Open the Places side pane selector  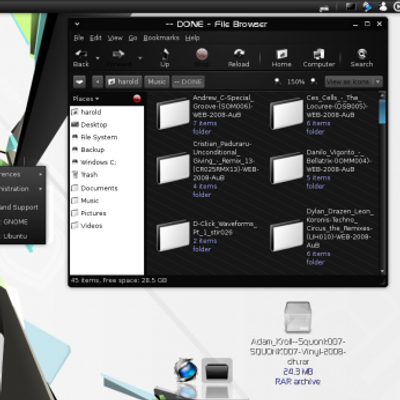click(x=86, y=99)
